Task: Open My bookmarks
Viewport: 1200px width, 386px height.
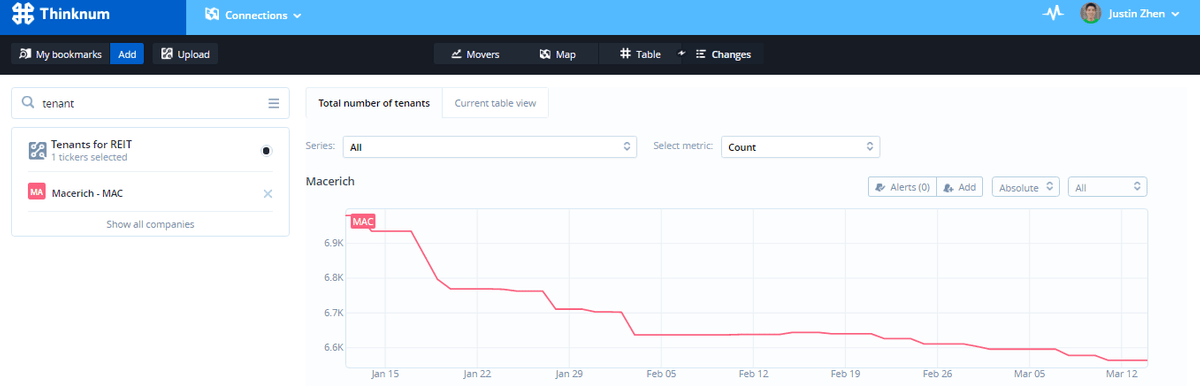Action: point(60,54)
